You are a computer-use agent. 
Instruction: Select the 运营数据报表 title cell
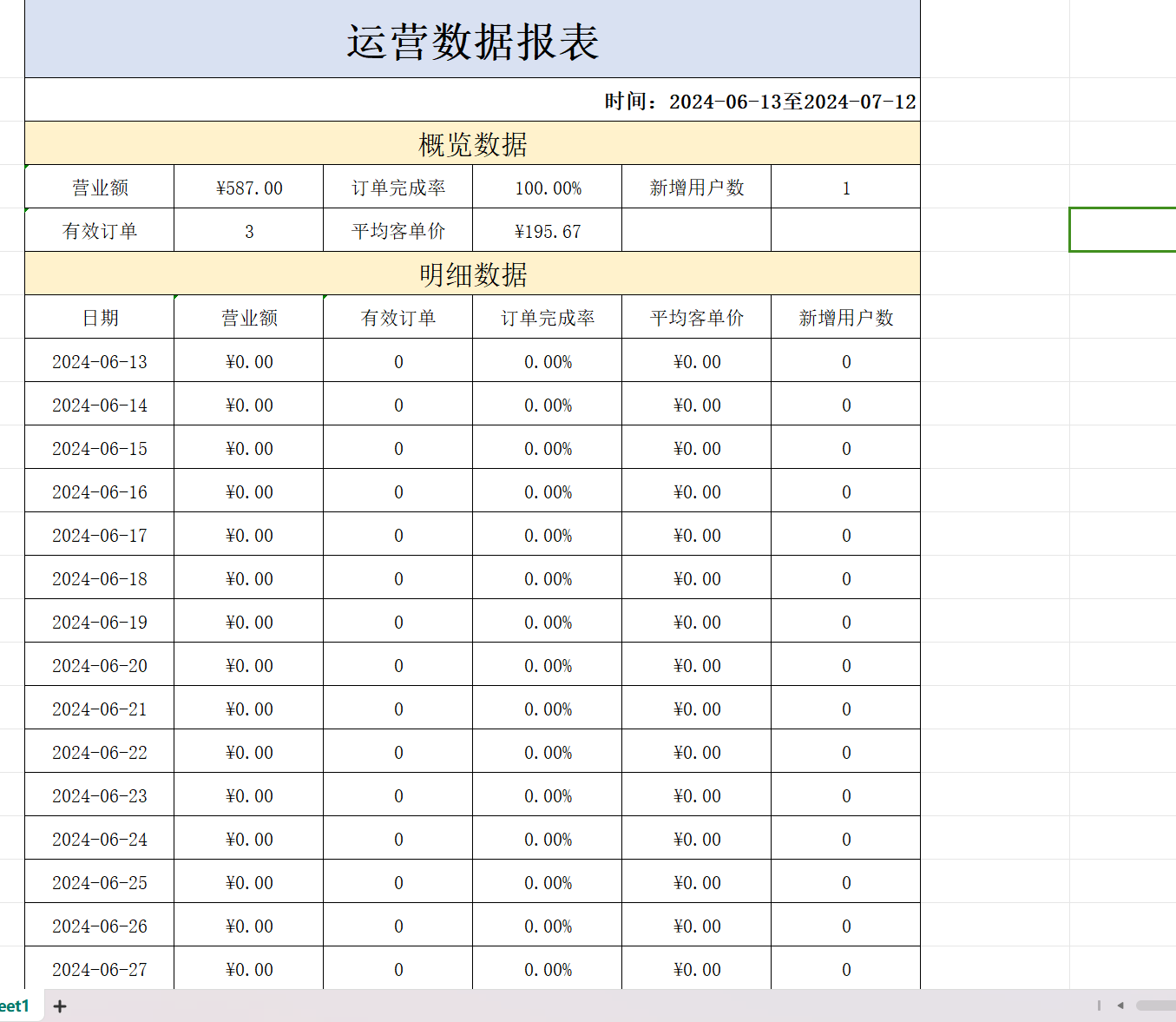tap(473, 39)
